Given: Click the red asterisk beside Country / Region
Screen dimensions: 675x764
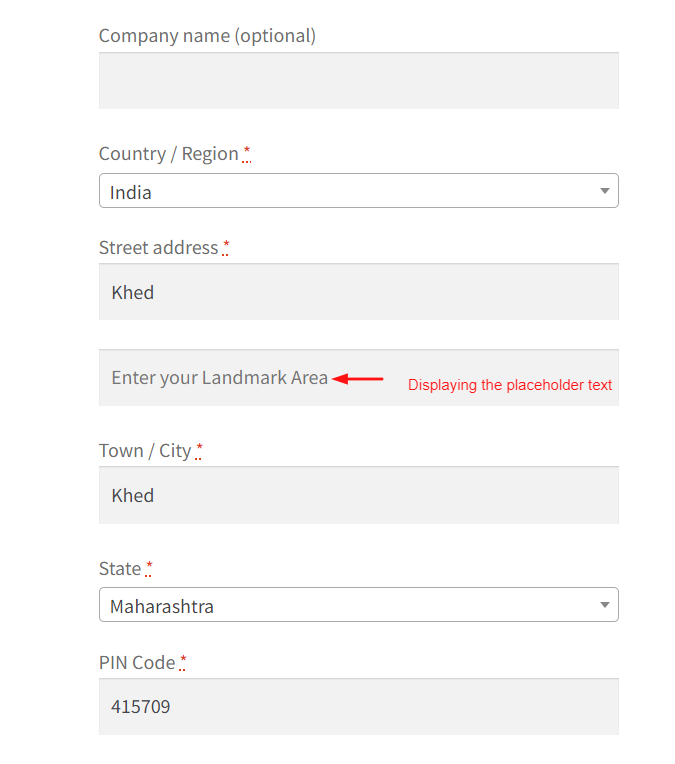Looking at the screenshot, I should [247, 153].
